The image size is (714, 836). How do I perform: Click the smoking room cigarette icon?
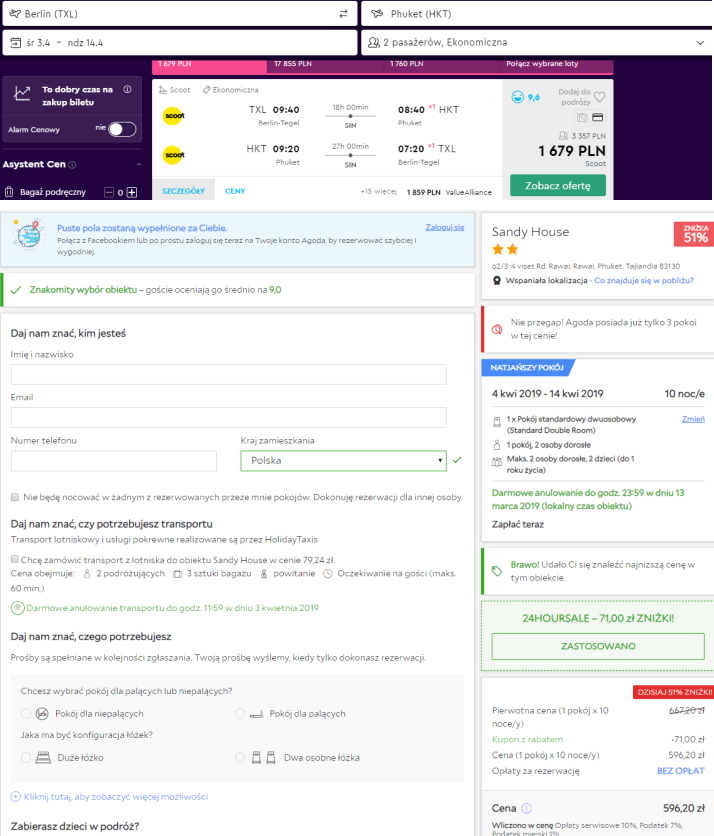tap(256, 714)
